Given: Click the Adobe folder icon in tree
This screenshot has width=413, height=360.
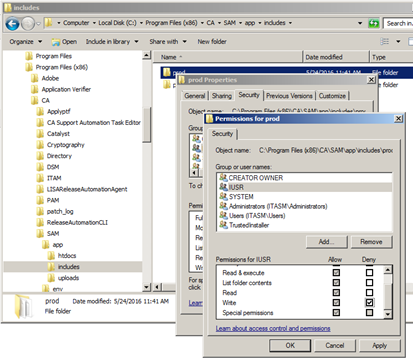Looking at the screenshot, I should [35, 78].
